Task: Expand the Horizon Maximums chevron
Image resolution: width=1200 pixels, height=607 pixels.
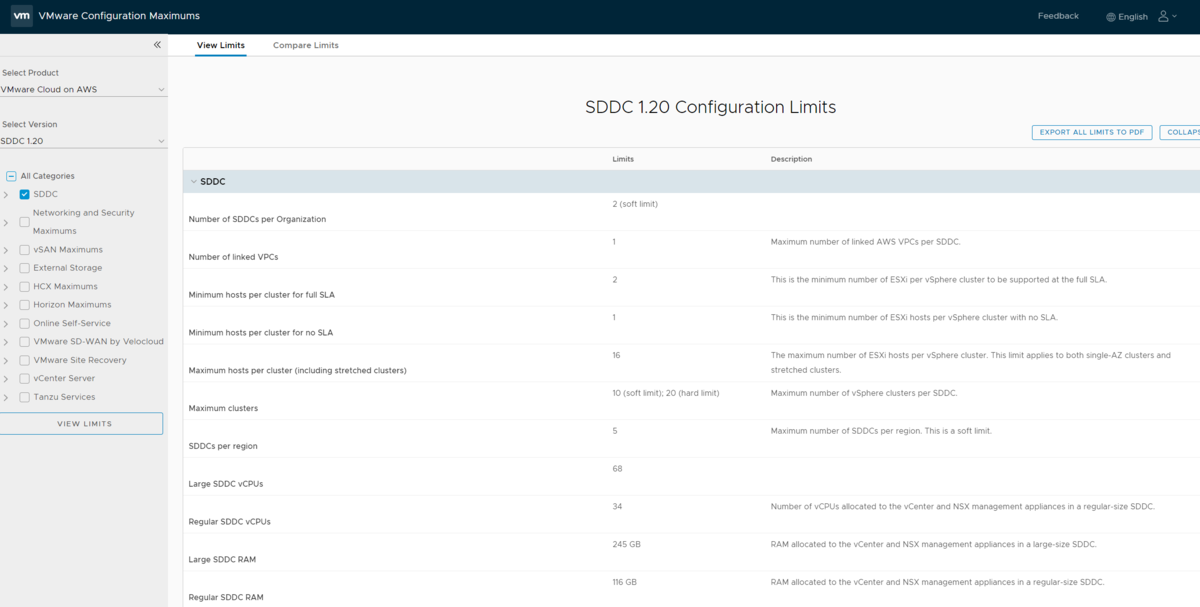Action: coord(6,305)
